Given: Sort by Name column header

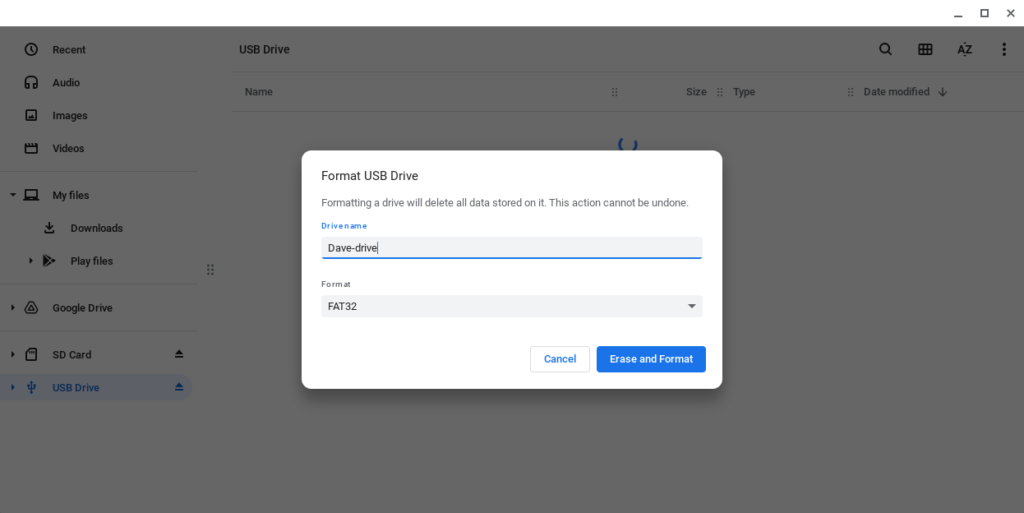Looking at the screenshot, I should (259, 92).
